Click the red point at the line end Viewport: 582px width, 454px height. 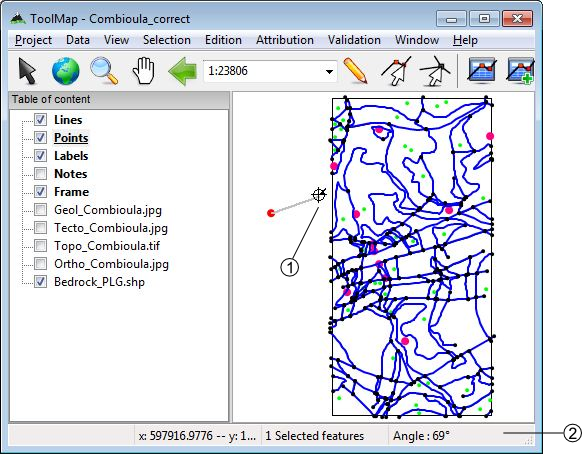271,213
